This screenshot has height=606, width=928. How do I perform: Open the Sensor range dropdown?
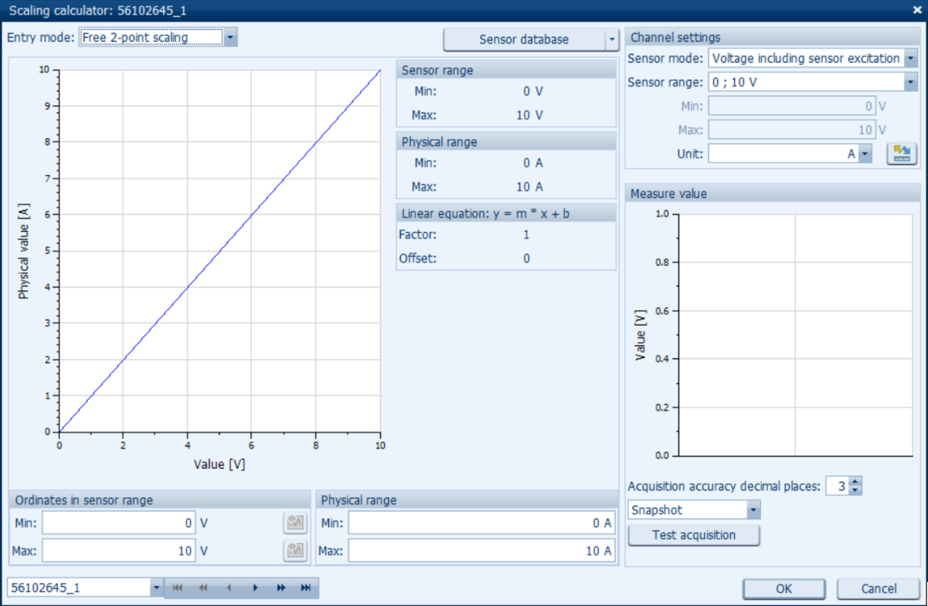(x=910, y=82)
